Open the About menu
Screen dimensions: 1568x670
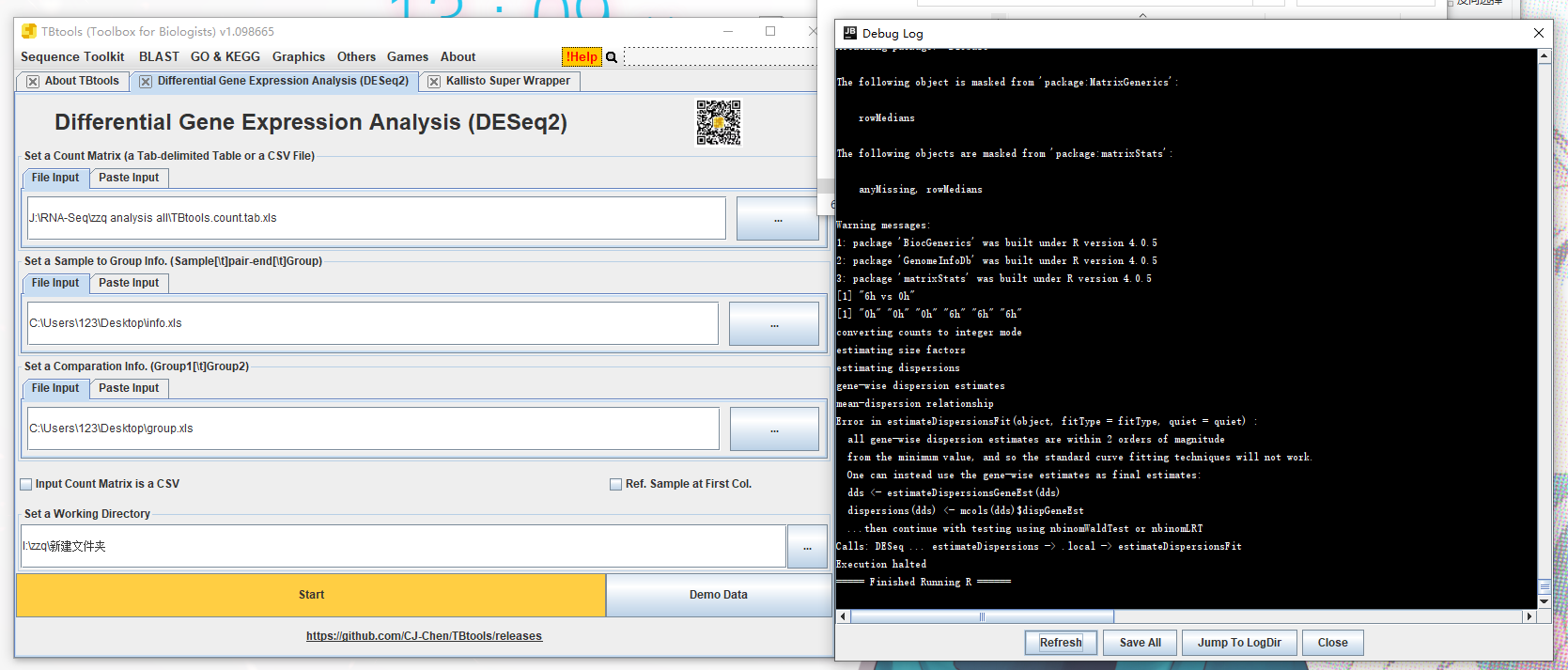coord(458,57)
